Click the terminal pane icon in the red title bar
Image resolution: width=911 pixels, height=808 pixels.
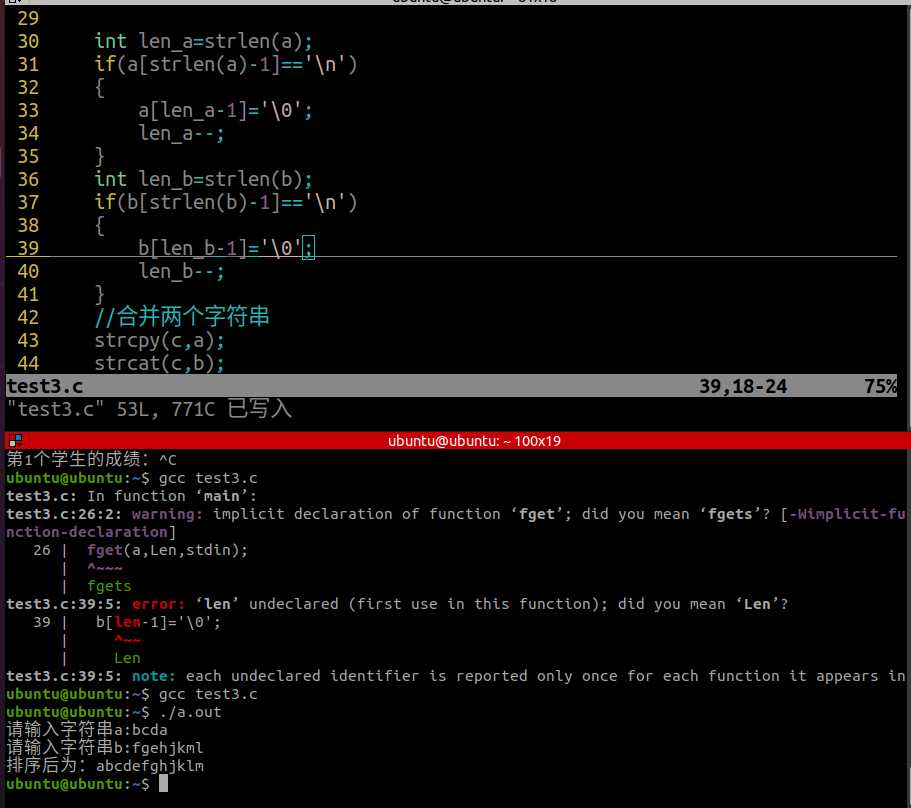(x=15, y=441)
